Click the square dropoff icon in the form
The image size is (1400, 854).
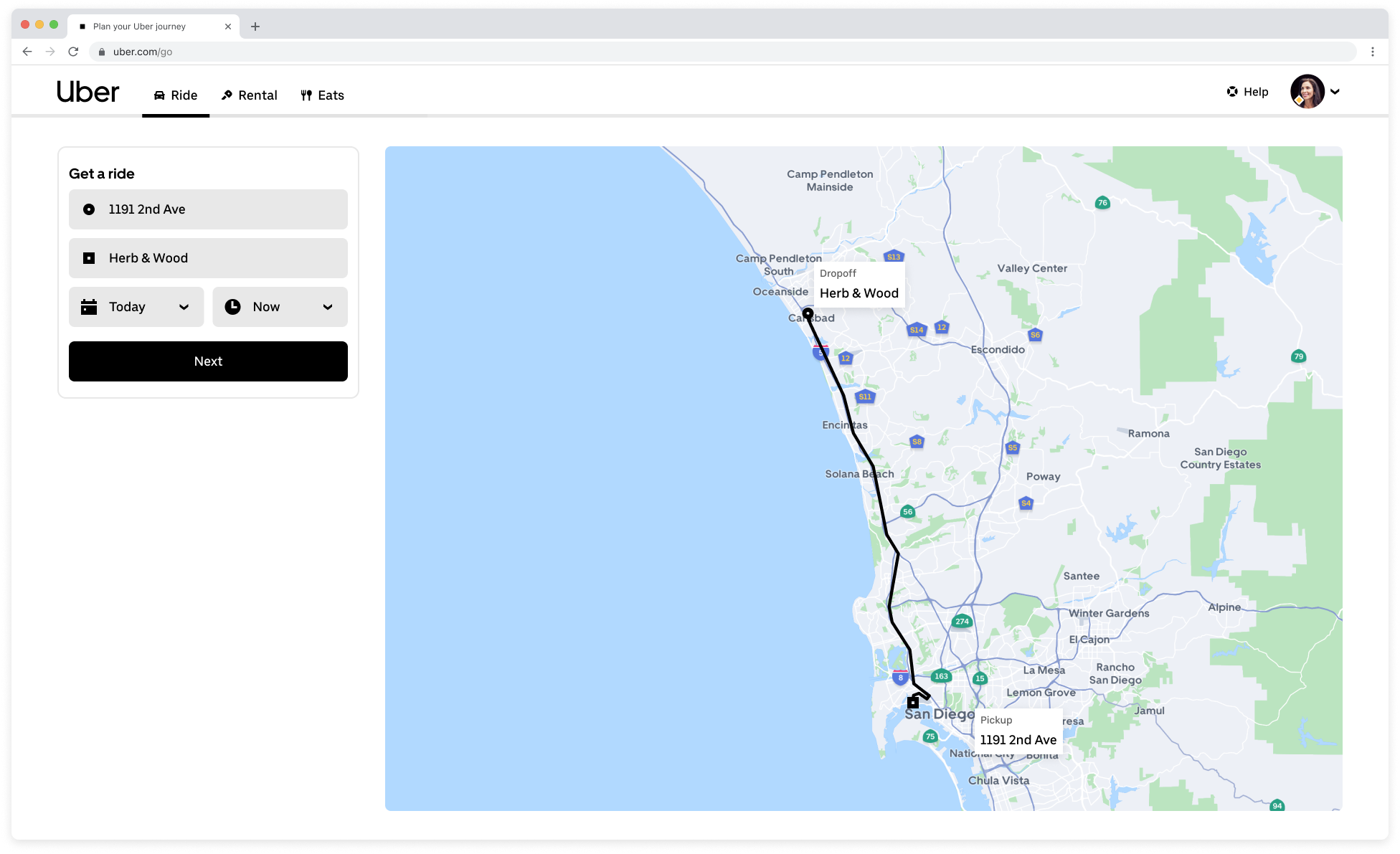pyautogui.click(x=89, y=258)
